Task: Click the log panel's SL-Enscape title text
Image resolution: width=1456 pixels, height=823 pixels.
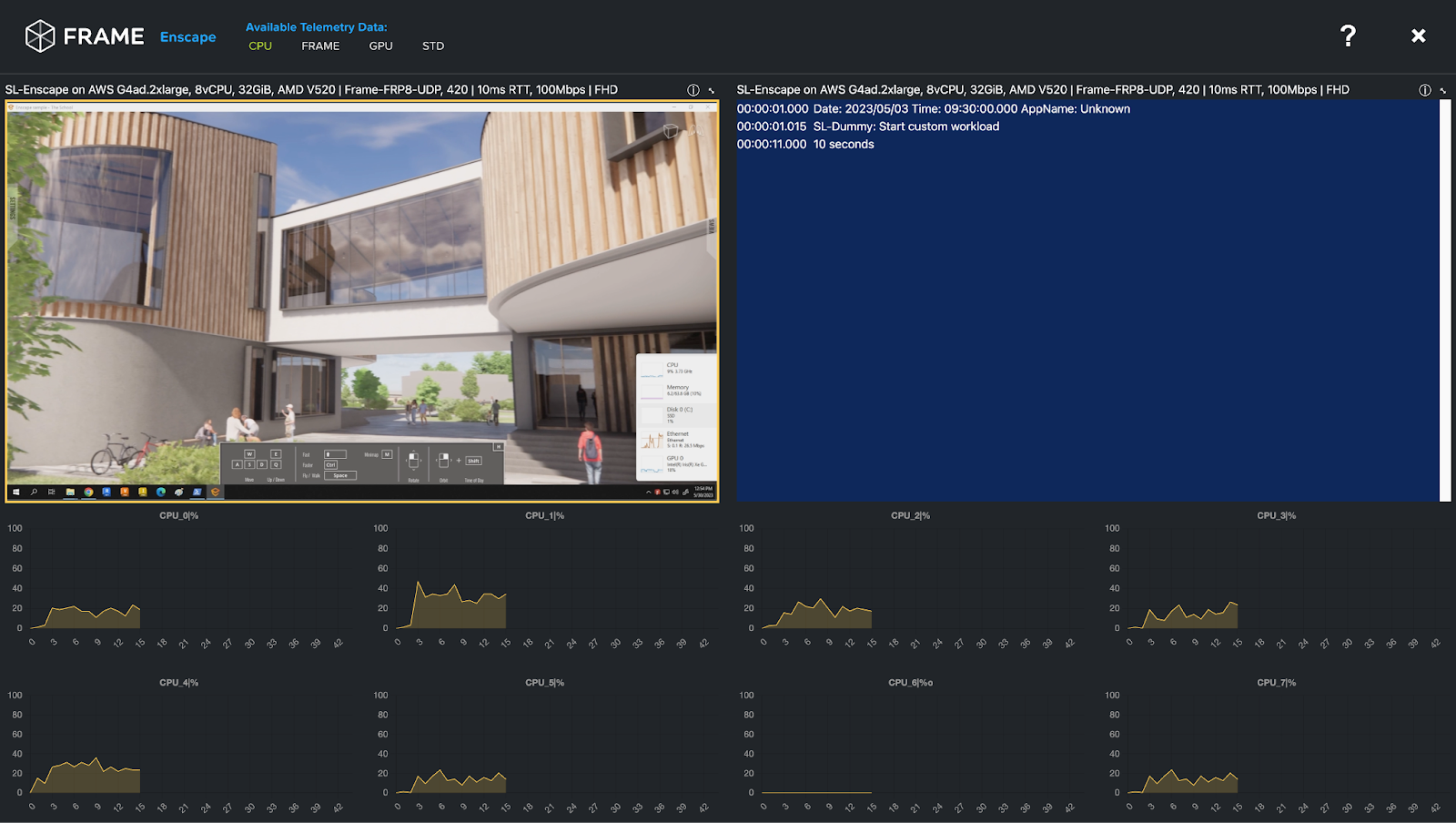Action: pos(1043,89)
